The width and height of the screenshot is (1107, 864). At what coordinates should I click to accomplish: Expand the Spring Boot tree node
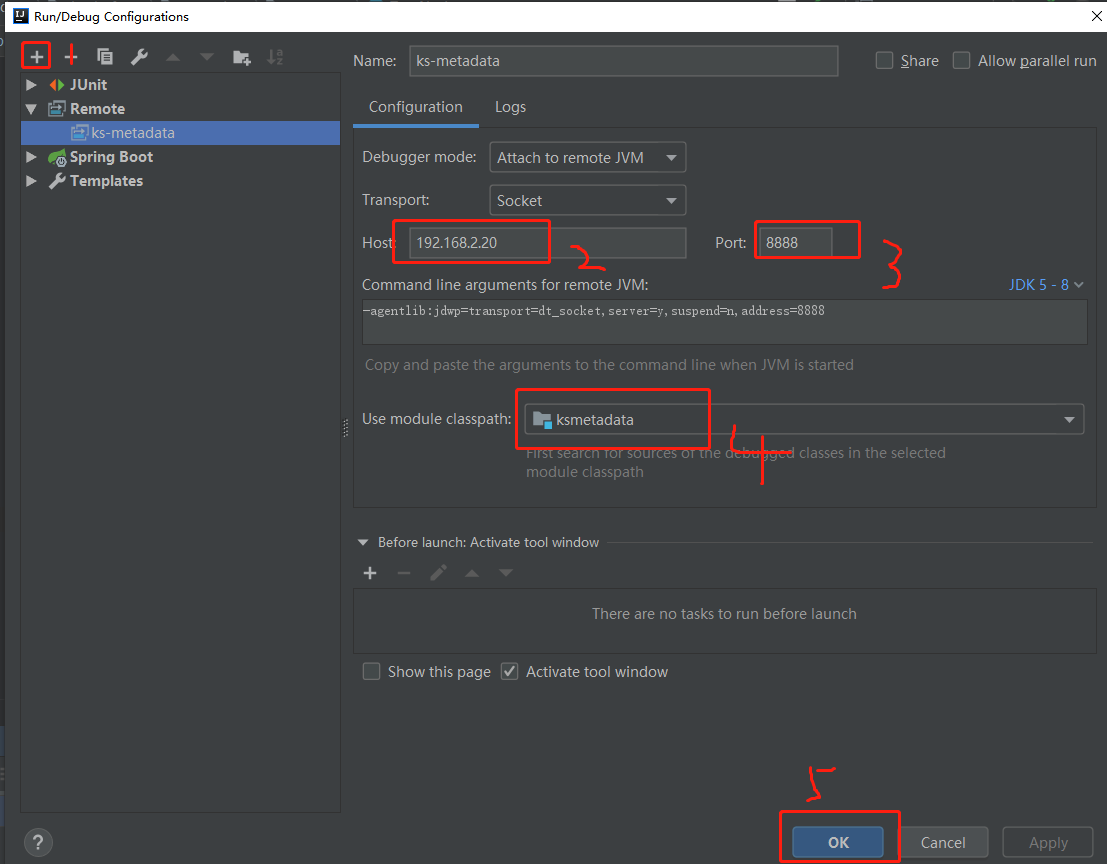click(x=31, y=157)
